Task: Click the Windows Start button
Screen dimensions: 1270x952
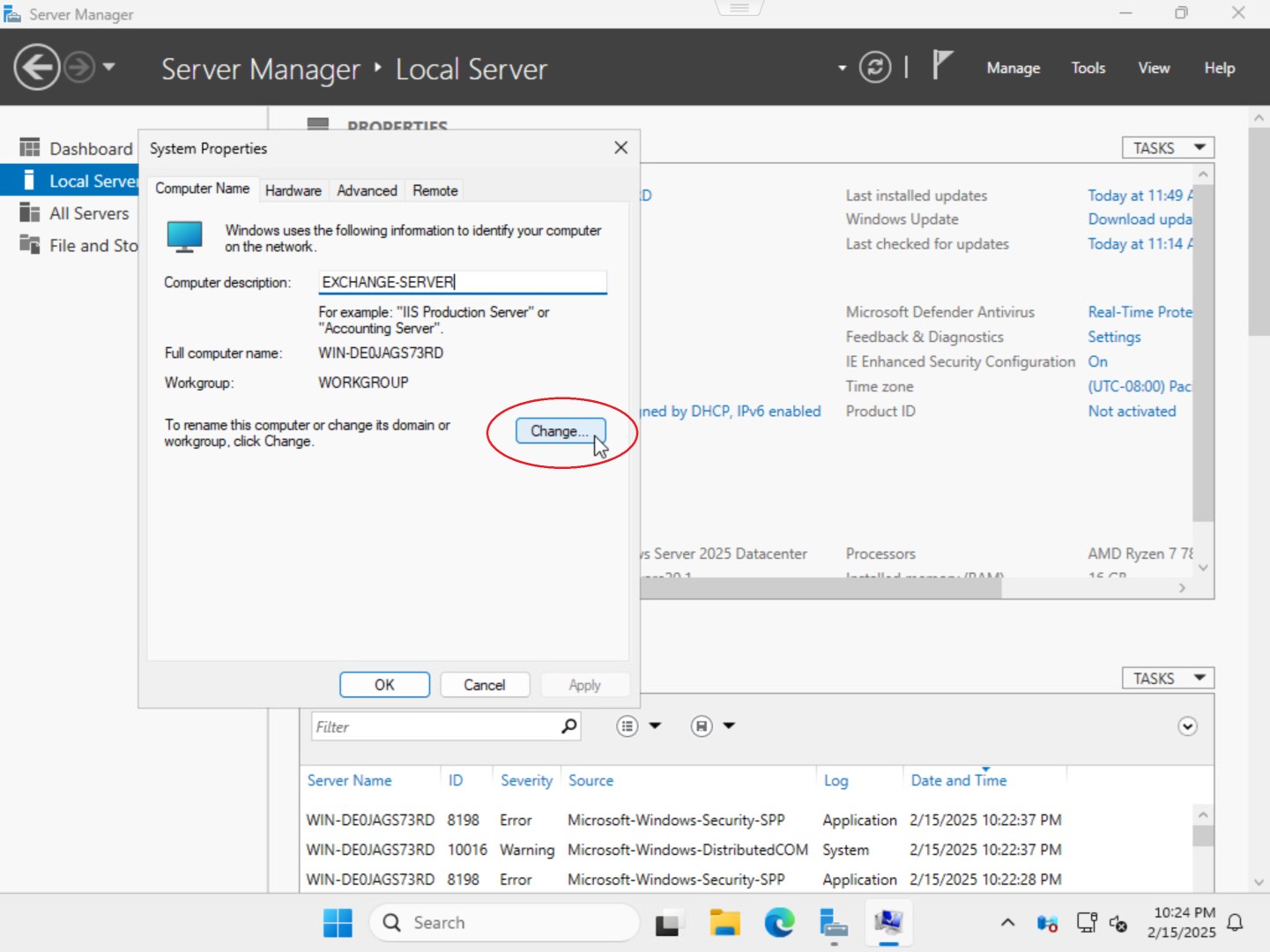Action: (338, 923)
